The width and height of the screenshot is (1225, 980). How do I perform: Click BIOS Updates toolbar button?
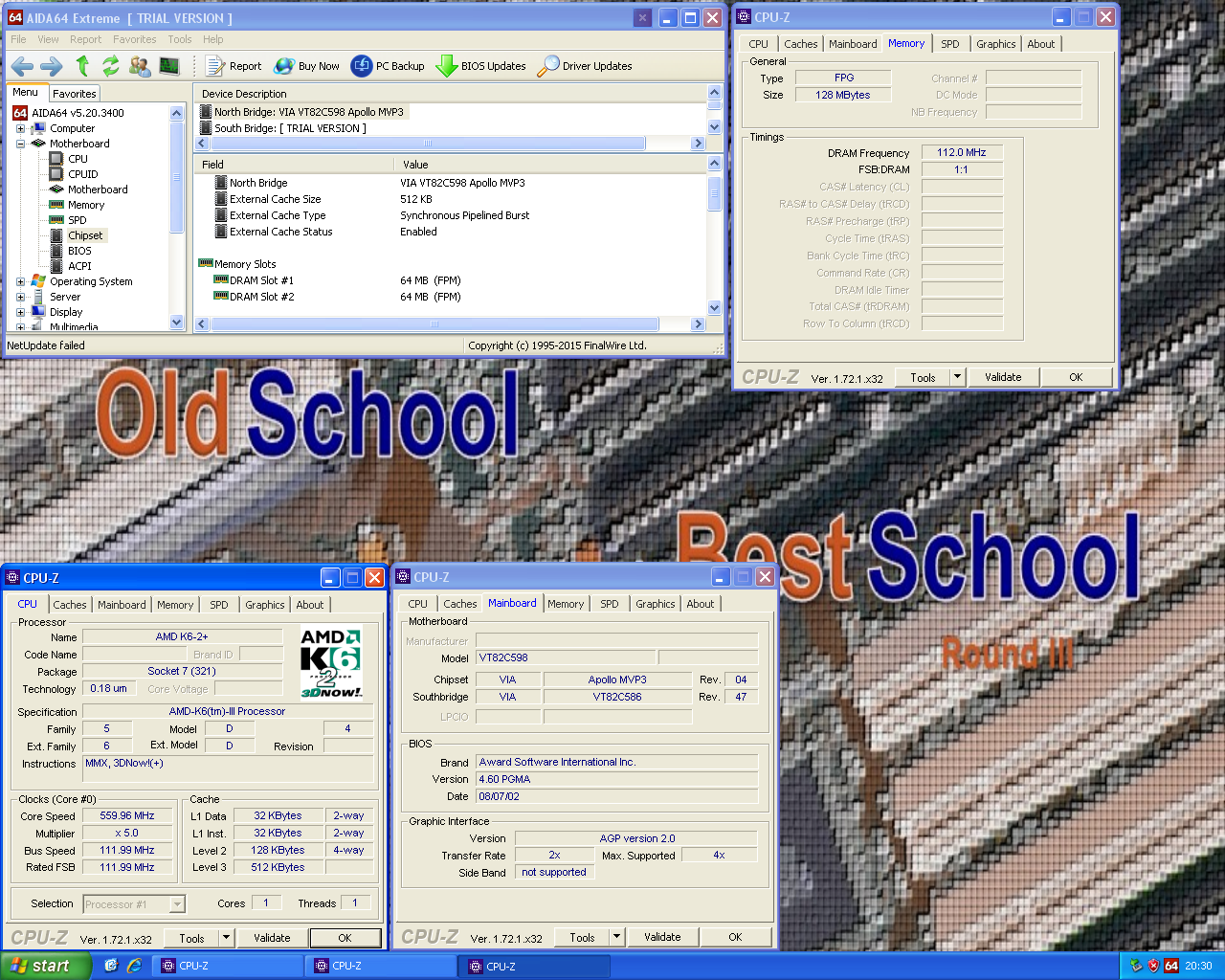[480, 66]
